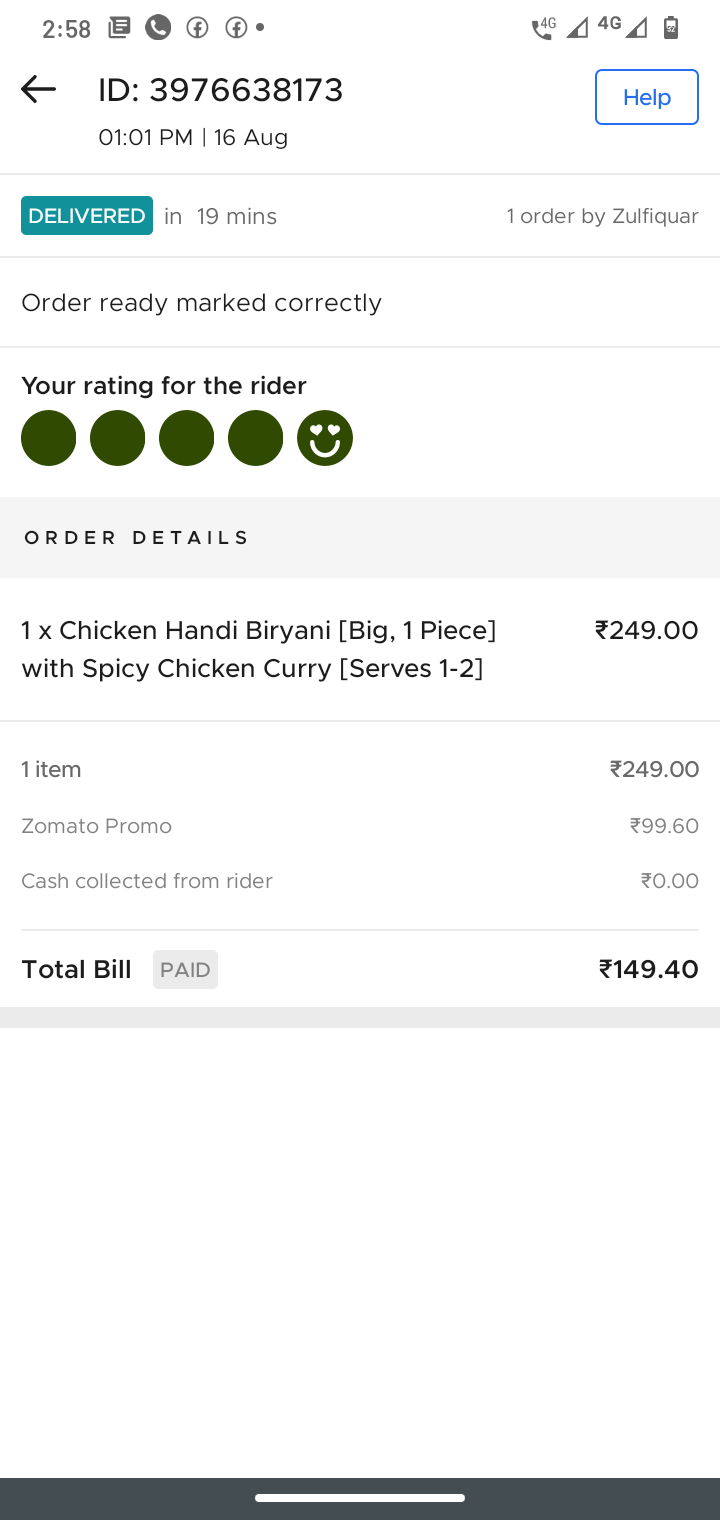This screenshot has height=1520, width=720.
Task: Select the Chicken Handi Biryani order item
Action: [259, 649]
